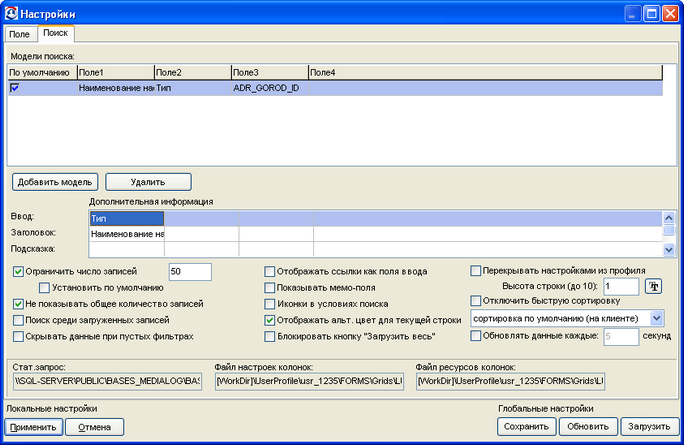The width and height of the screenshot is (684, 445).
Task: Click the font icon beside row height
Action: coord(653,287)
